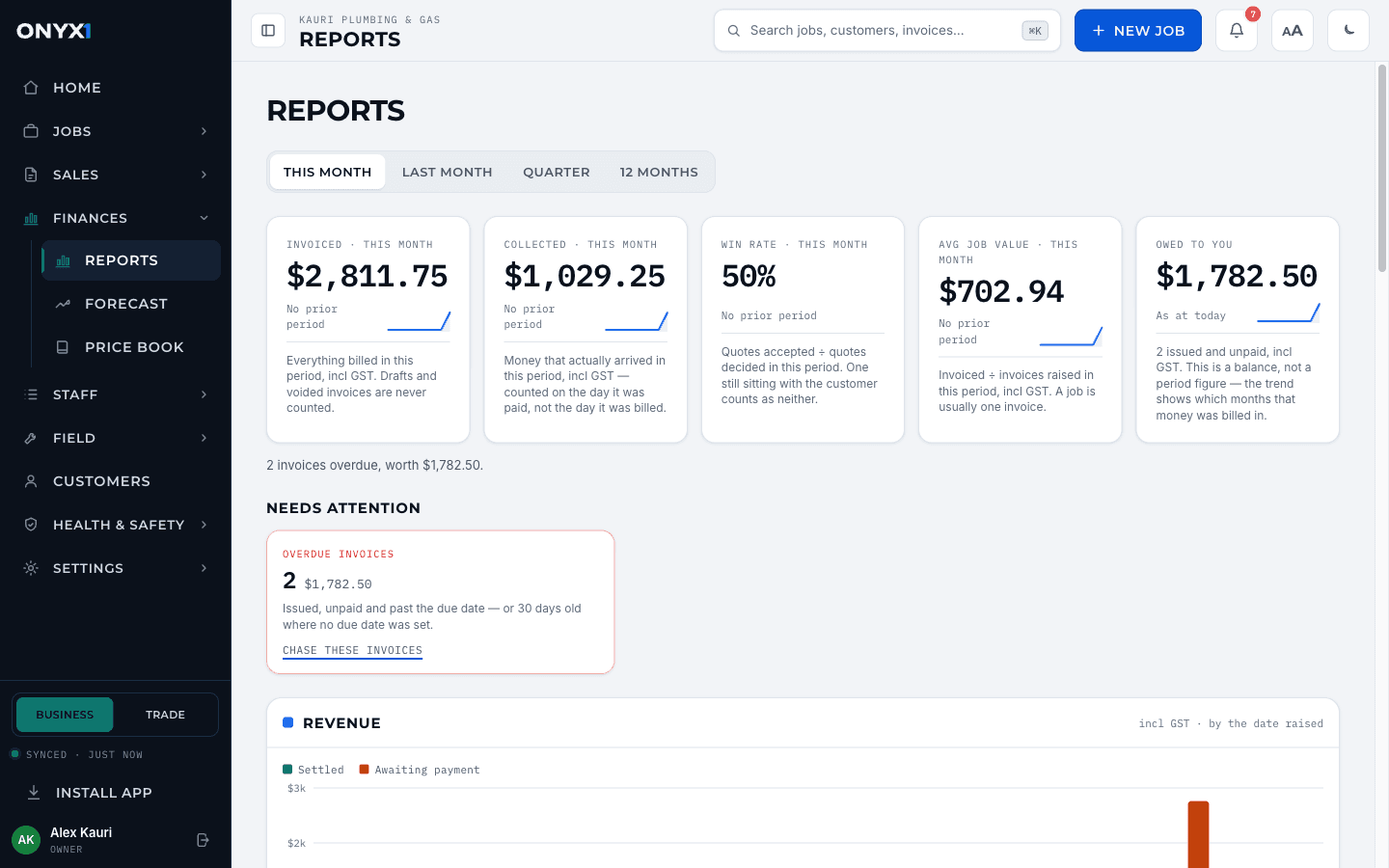
Task: Click the ONYX logo
Action: click(x=54, y=31)
